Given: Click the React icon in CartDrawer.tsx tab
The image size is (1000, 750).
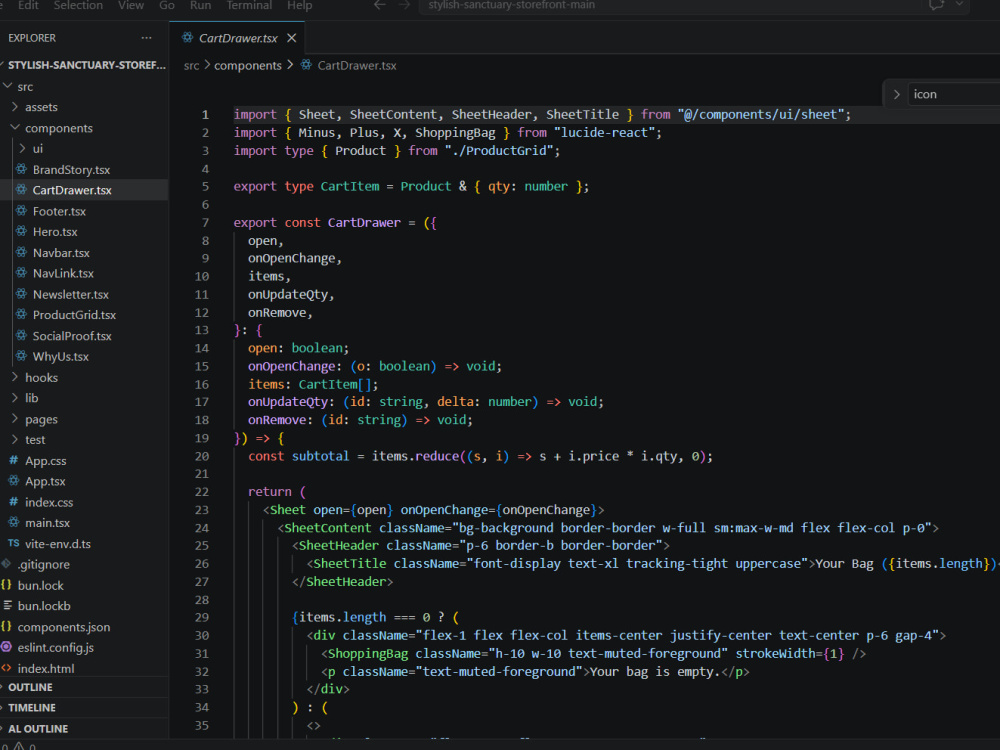Looking at the screenshot, I should [188, 38].
